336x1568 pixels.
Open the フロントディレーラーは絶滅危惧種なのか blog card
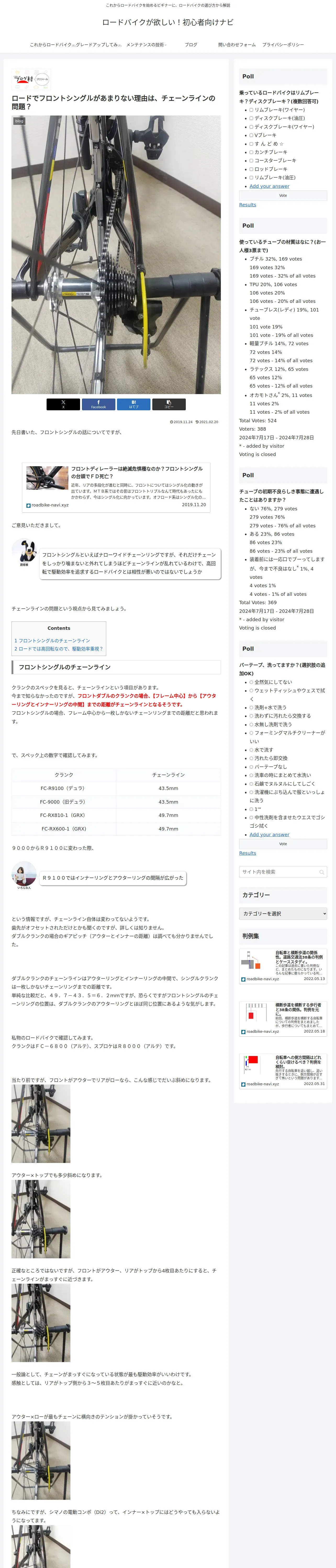(116, 488)
